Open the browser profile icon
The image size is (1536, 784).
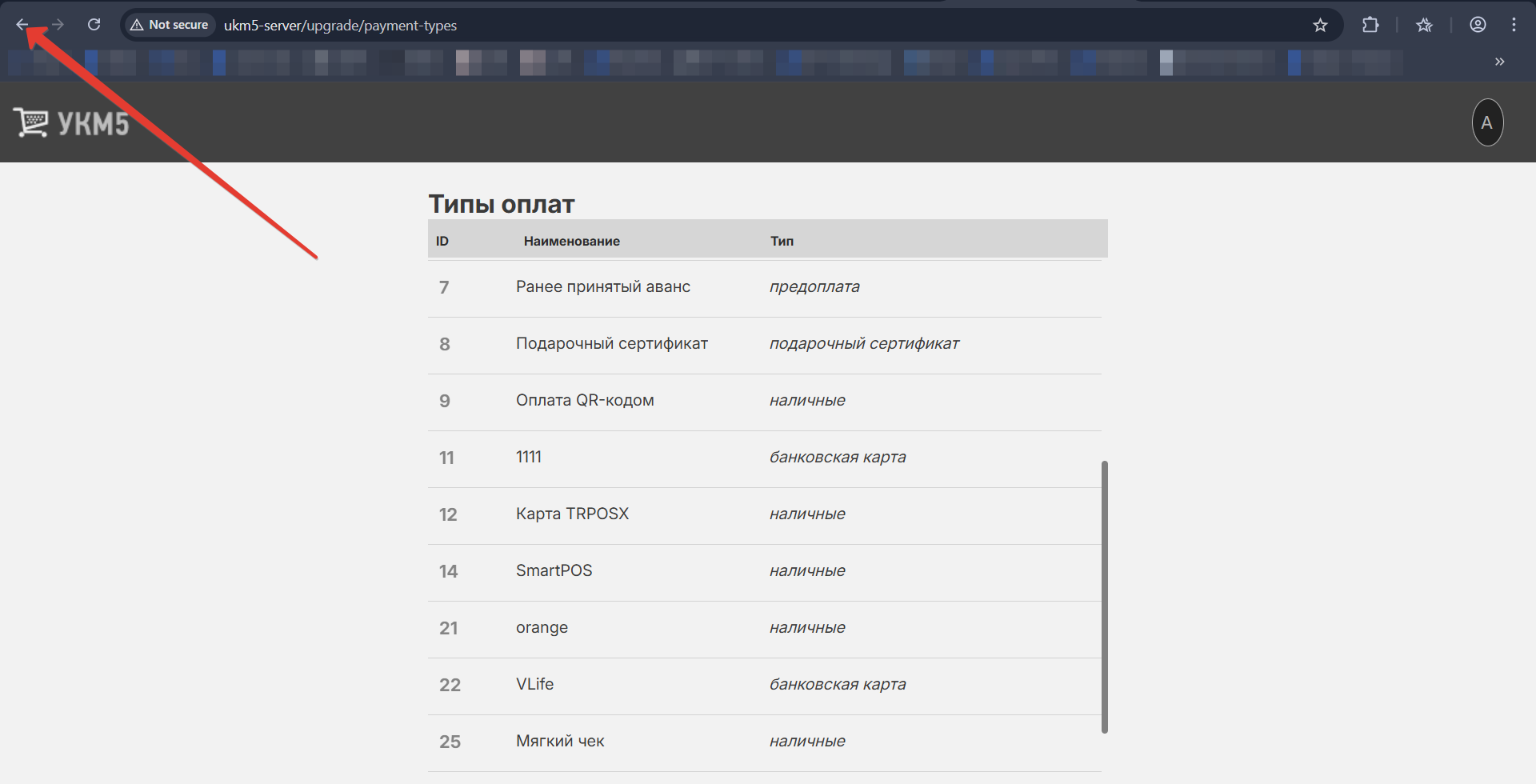[x=1478, y=25]
